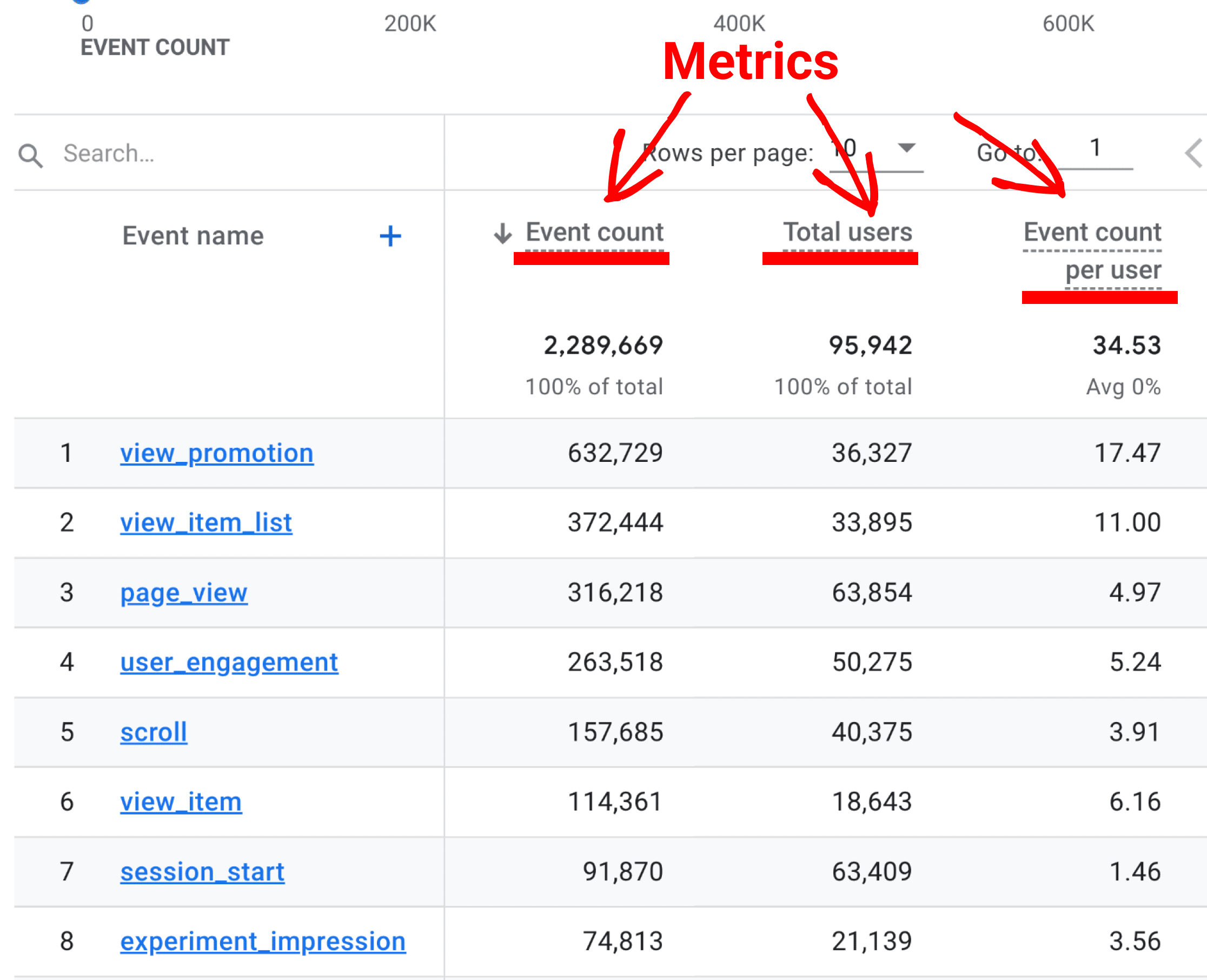Screen dimensions: 1207x980
Task: Open the view_item_list event link
Action: pos(206,522)
